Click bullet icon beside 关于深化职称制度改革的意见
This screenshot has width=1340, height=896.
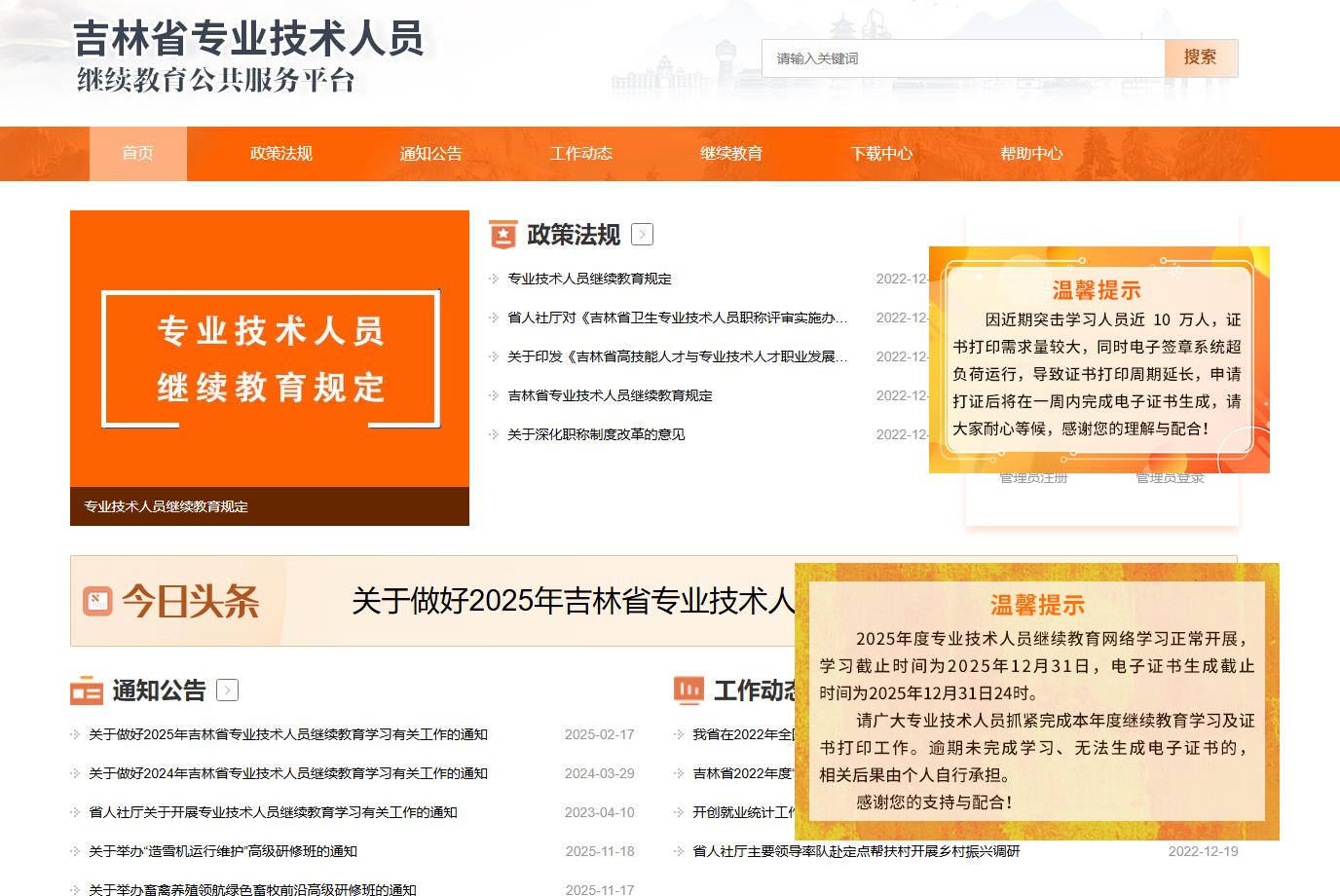click(494, 434)
